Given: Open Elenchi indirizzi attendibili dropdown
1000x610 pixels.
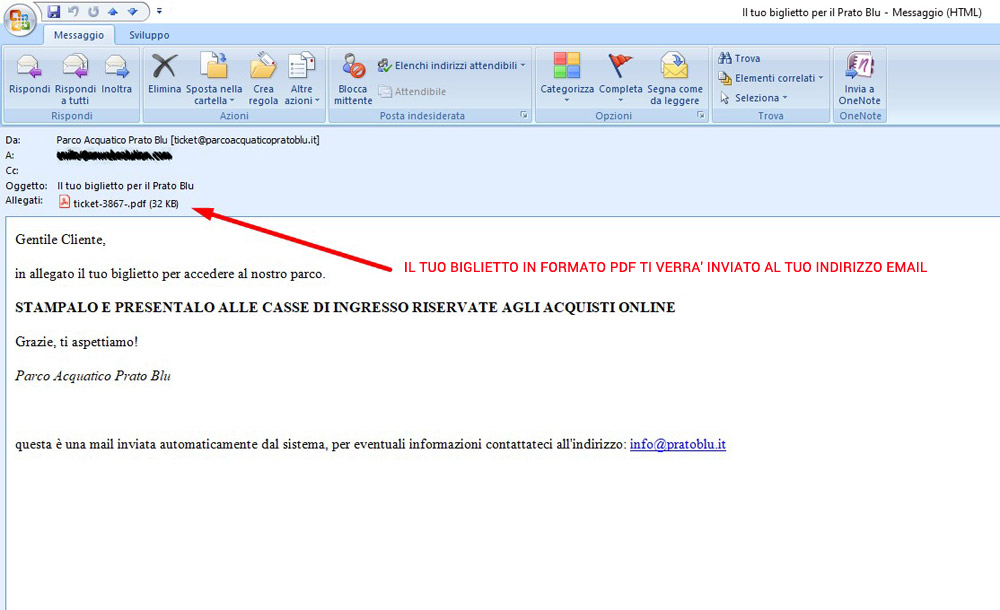Looking at the screenshot, I should [x=452, y=66].
